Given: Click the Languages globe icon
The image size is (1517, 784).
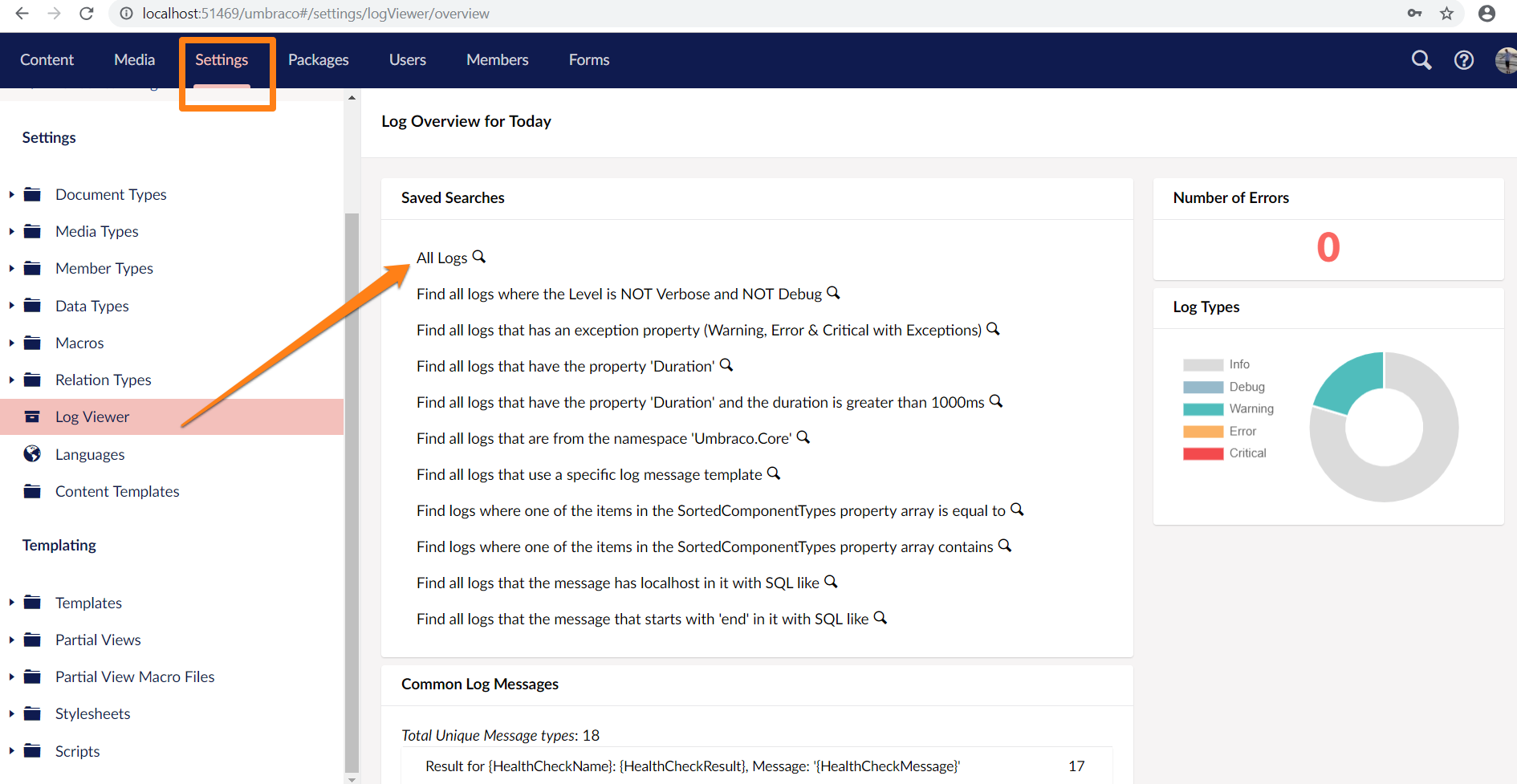Looking at the screenshot, I should point(32,454).
